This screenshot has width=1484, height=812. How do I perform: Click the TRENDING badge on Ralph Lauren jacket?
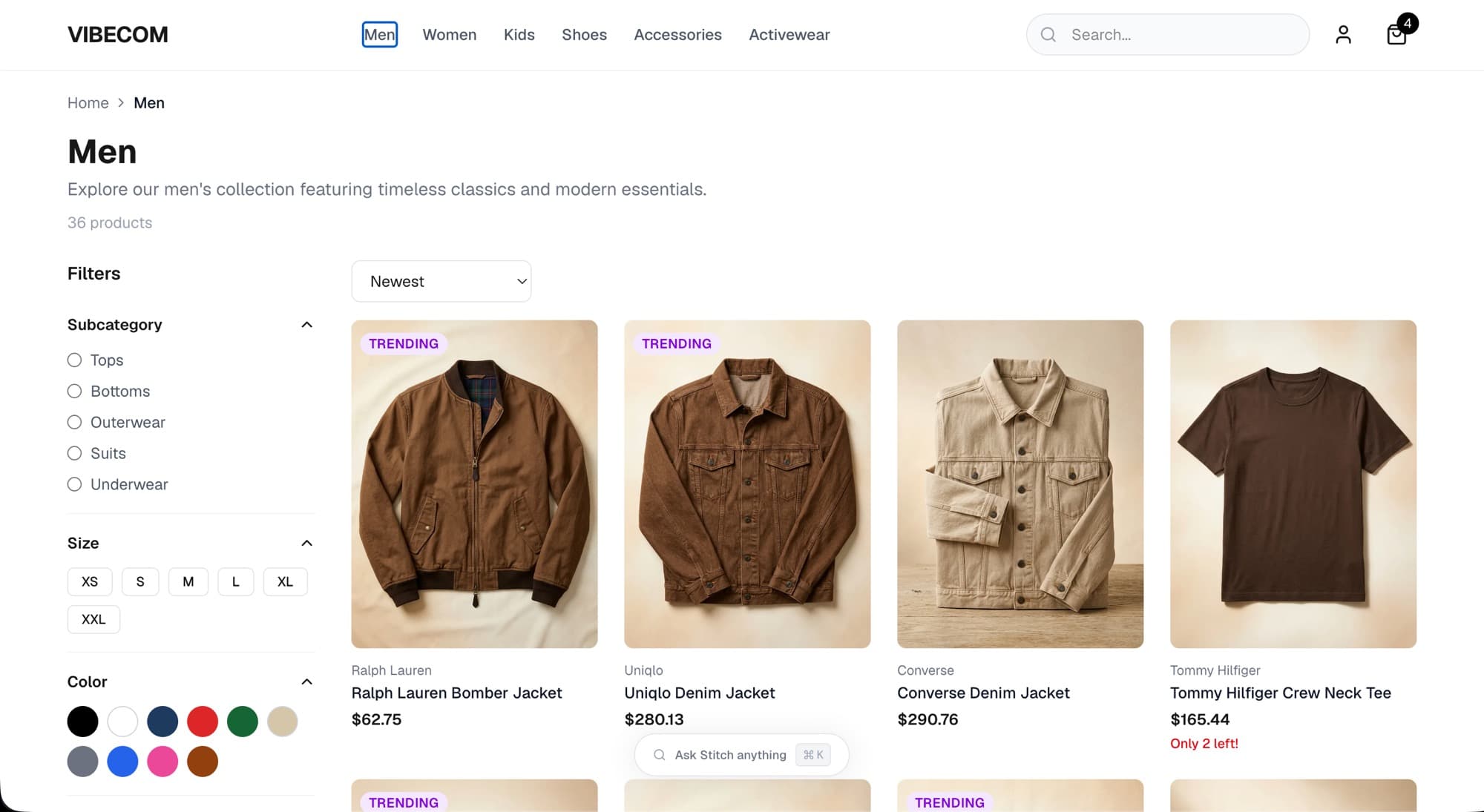click(404, 344)
